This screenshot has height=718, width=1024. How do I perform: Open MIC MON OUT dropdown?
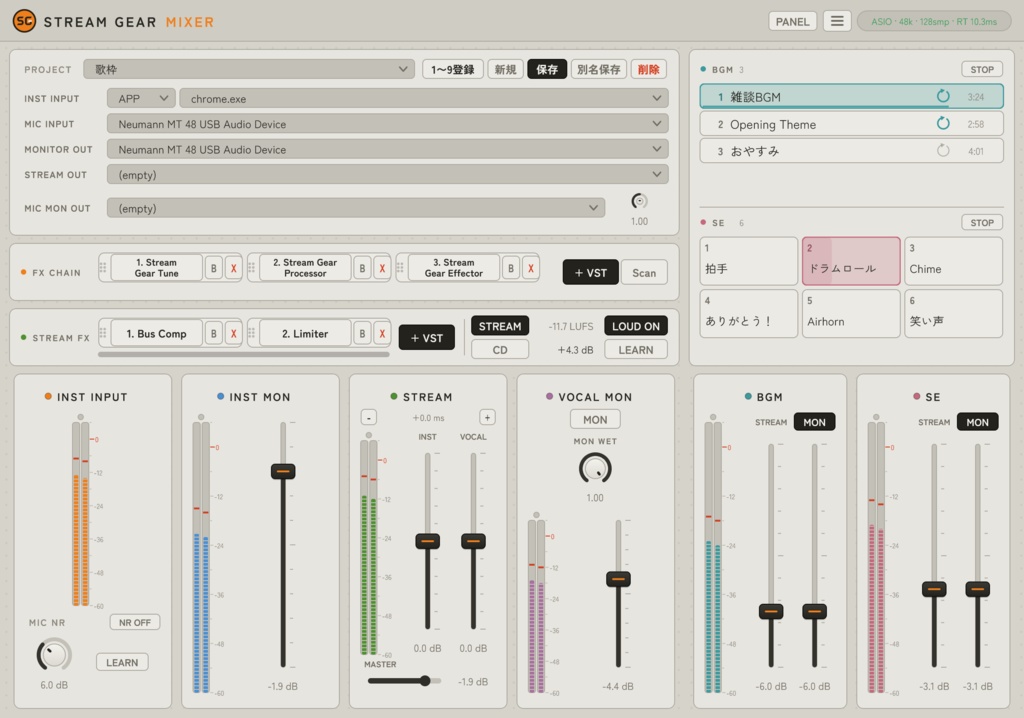click(356, 208)
